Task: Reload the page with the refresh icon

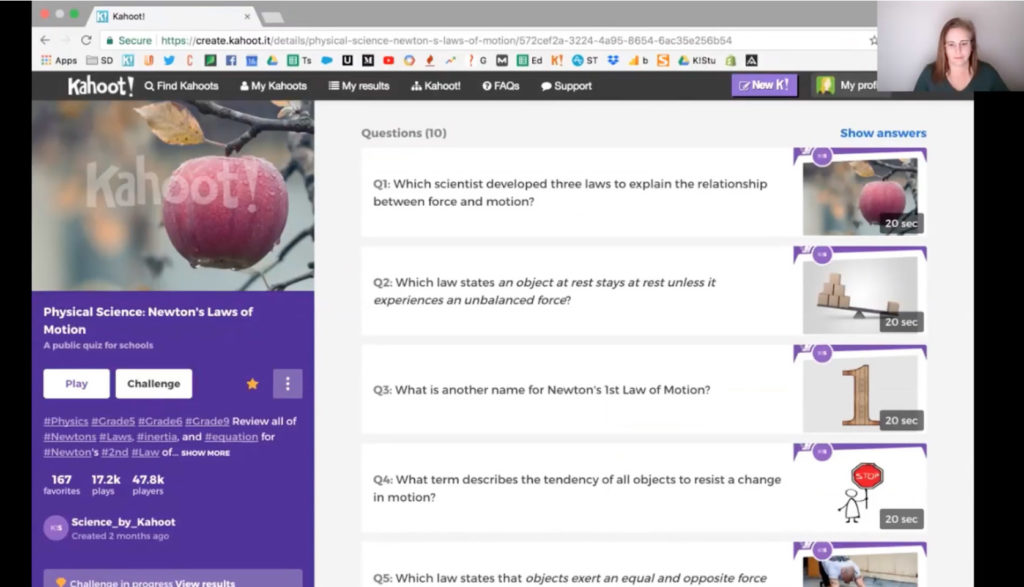Action: coord(86,40)
